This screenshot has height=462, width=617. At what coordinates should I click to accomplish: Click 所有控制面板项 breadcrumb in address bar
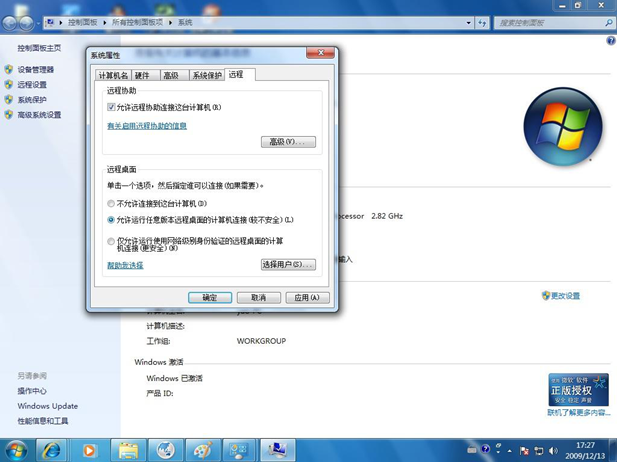[x=137, y=22]
